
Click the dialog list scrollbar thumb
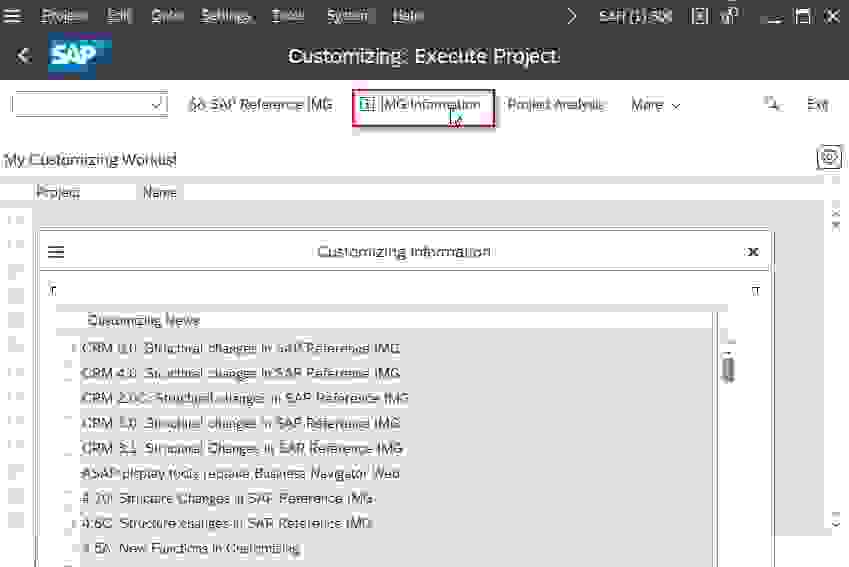click(728, 368)
